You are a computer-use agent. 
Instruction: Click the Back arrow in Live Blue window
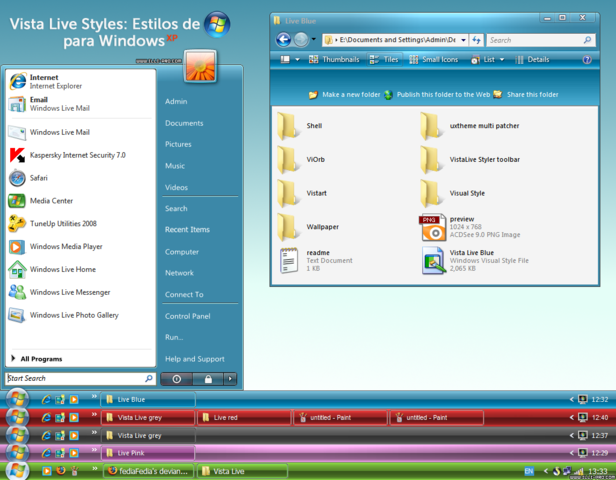coord(284,39)
